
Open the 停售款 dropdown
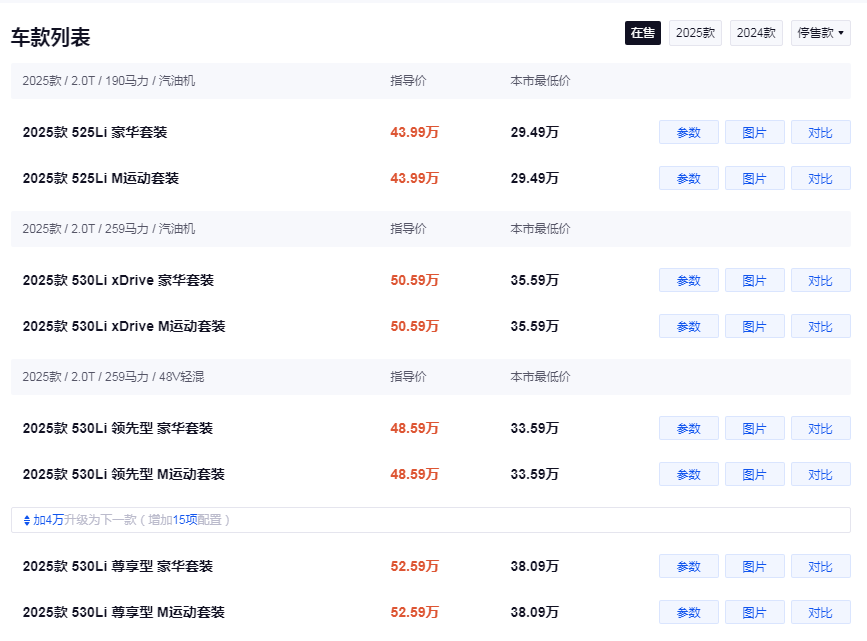pyautogui.click(x=821, y=33)
